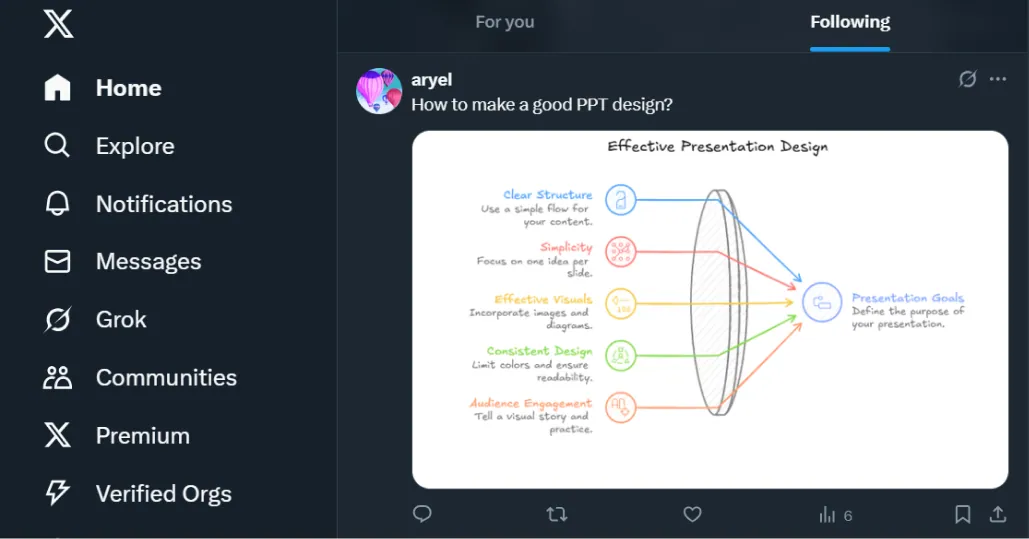Click the Grok explain icon on post

[967, 79]
